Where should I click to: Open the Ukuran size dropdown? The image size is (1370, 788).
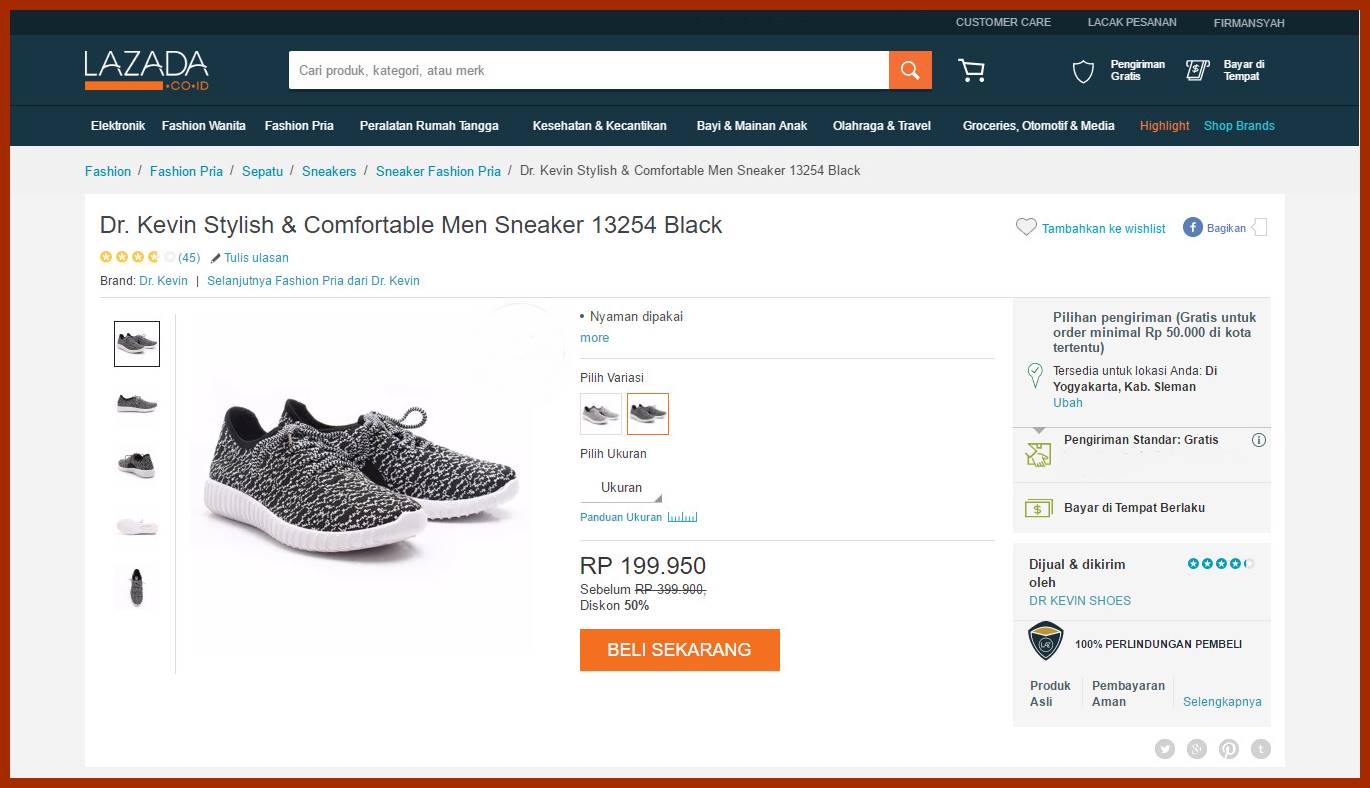tap(622, 488)
